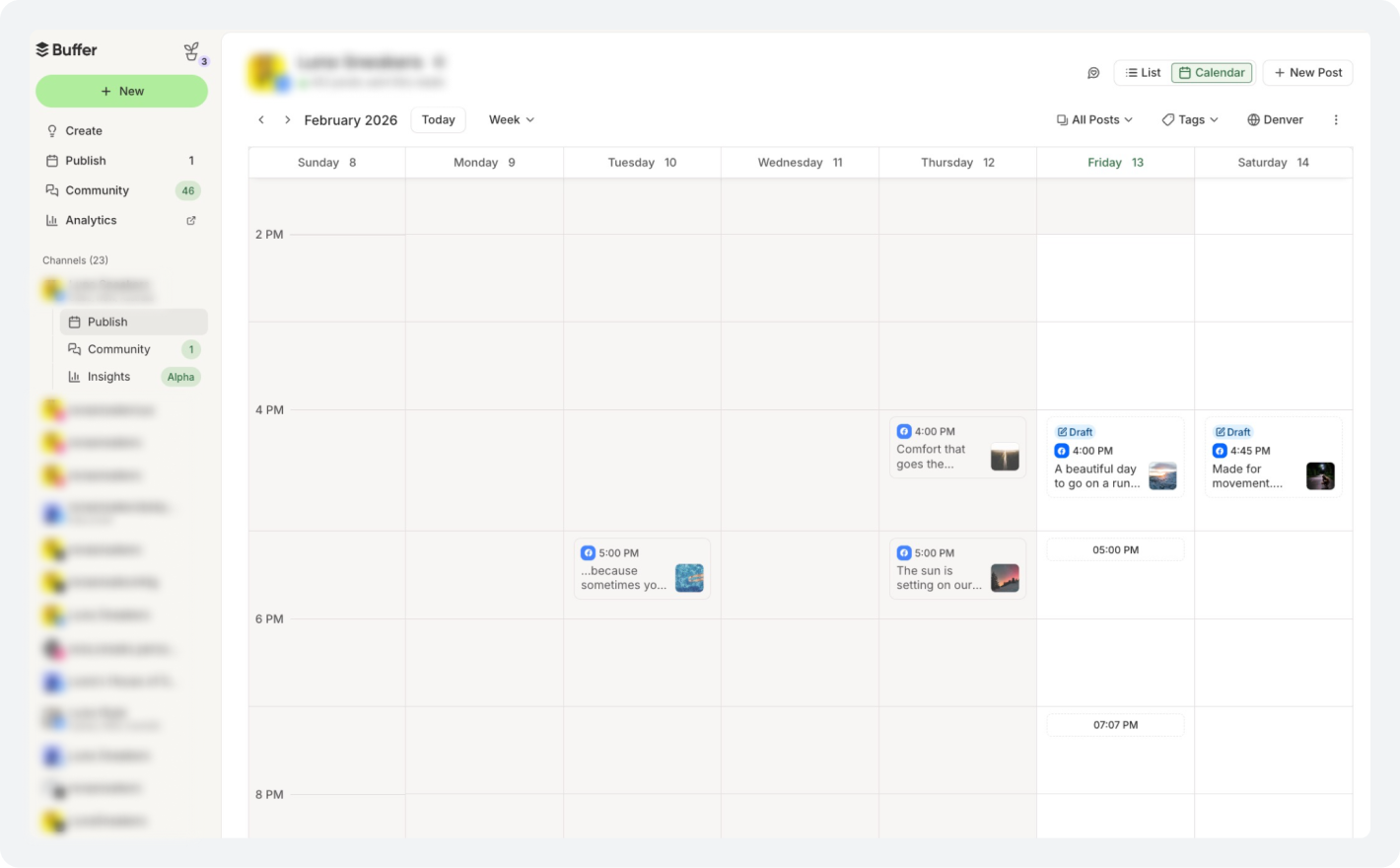Click the Today button

point(439,119)
